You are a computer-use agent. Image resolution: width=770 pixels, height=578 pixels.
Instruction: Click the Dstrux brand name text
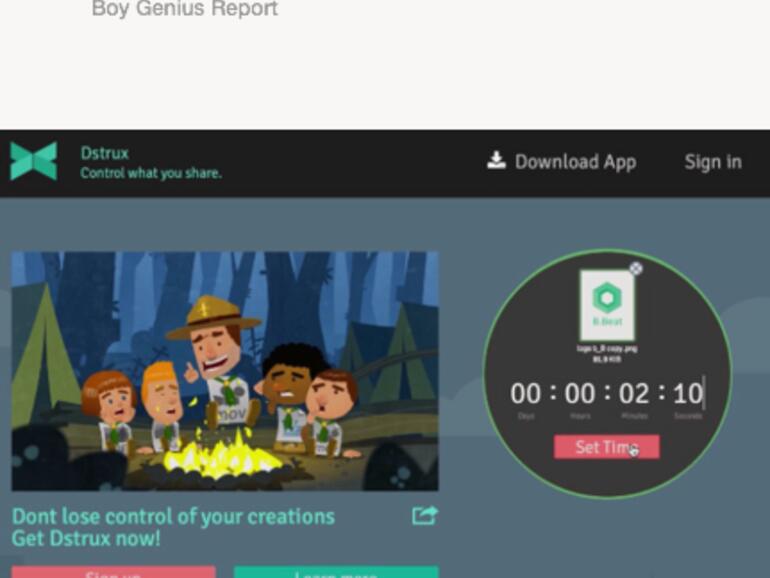tap(105, 153)
